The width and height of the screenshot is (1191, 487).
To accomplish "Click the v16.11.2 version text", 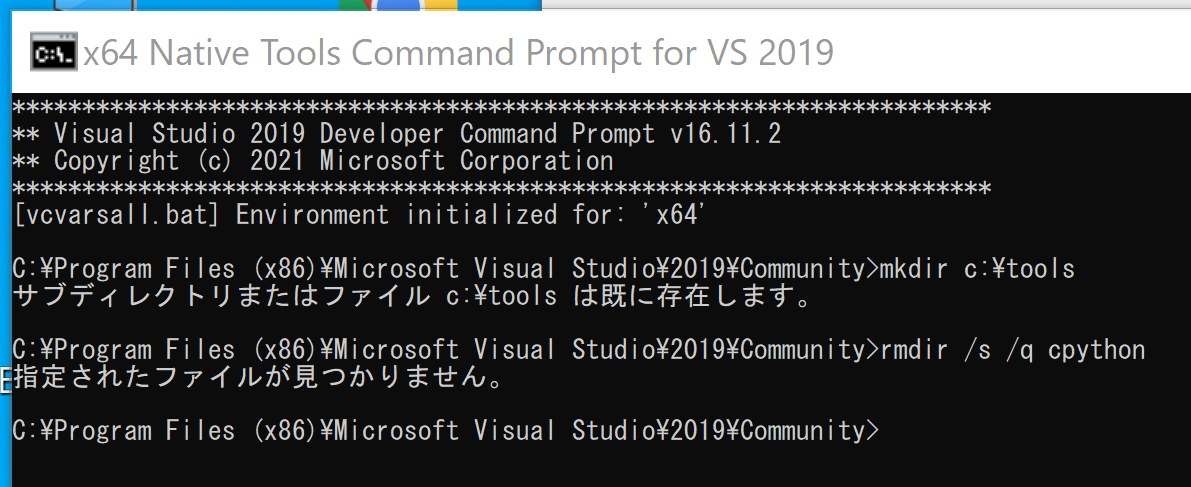I will point(726,134).
